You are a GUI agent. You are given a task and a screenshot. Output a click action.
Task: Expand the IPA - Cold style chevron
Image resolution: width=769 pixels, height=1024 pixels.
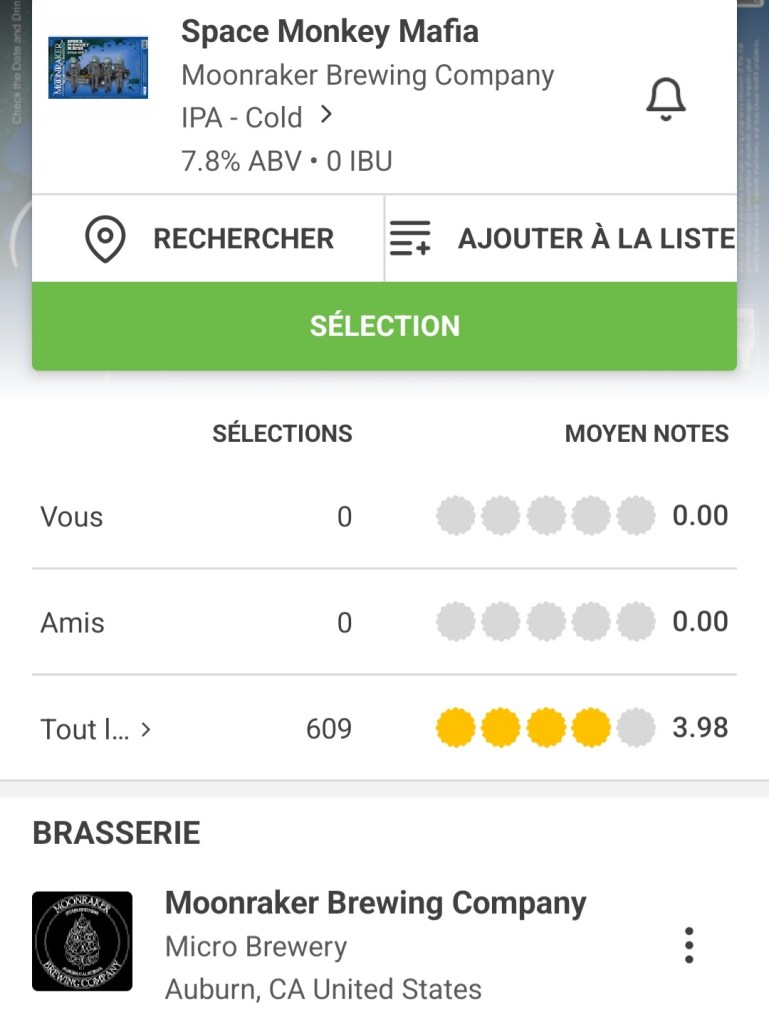(x=326, y=116)
